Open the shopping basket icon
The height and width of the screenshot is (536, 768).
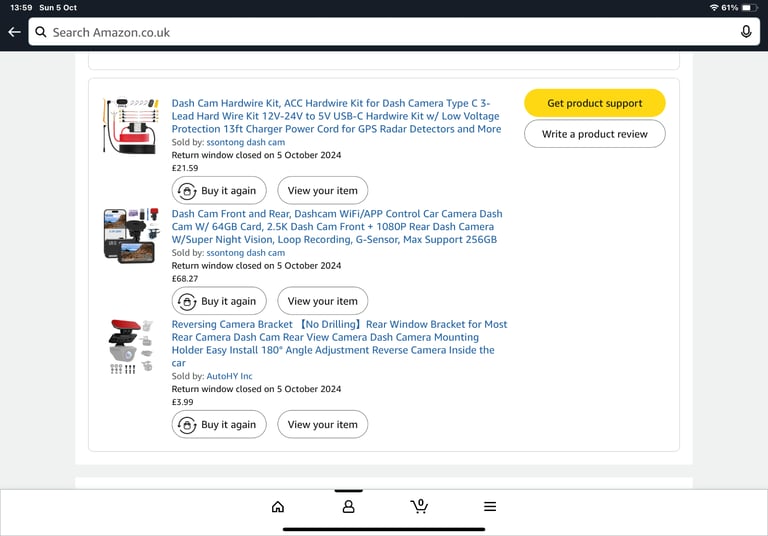click(419, 506)
